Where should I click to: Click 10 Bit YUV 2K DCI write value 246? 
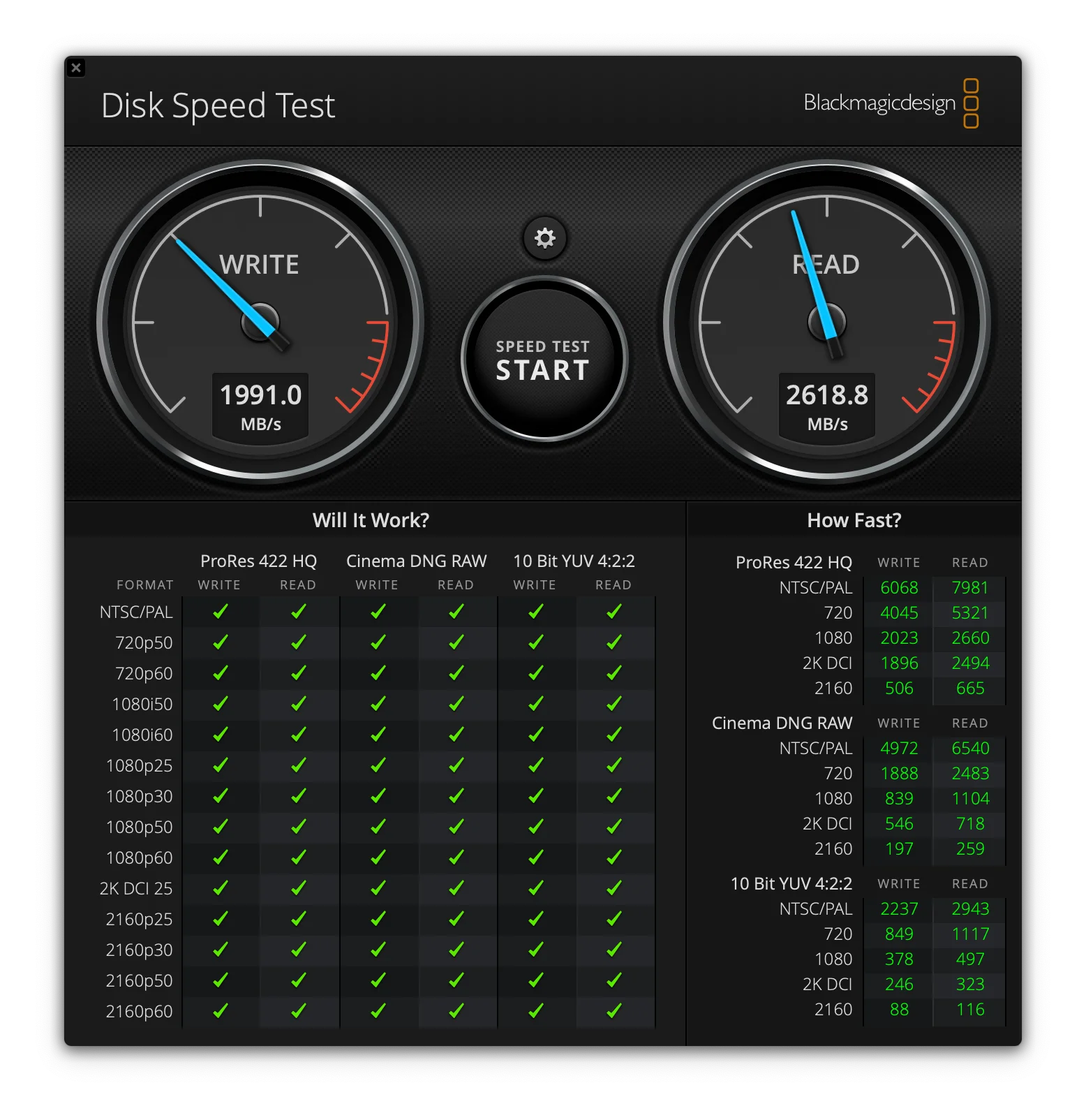pyautogui.click(x=899, y=985)
